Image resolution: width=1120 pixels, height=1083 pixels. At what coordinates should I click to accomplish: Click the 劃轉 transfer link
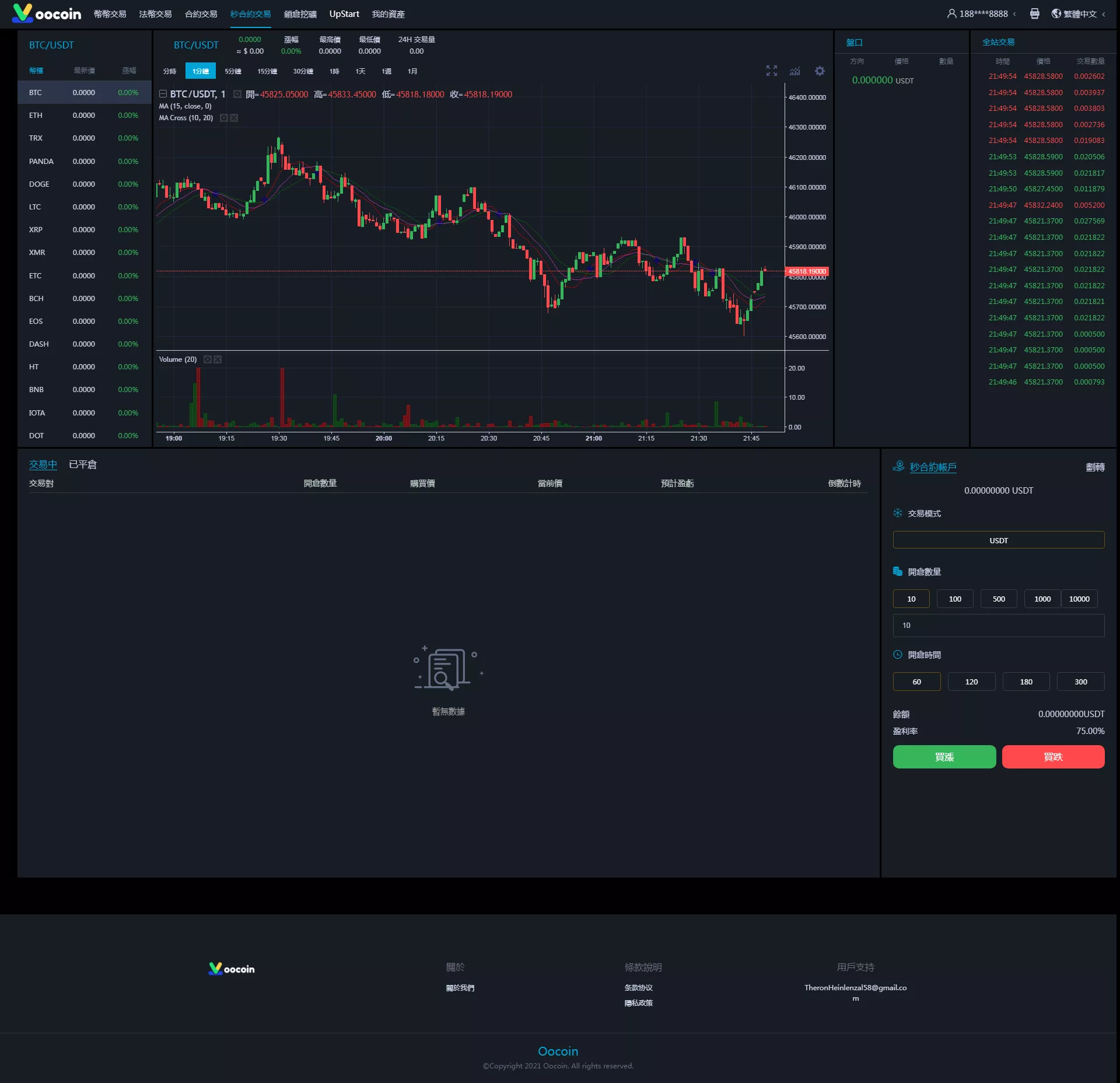1094,467
